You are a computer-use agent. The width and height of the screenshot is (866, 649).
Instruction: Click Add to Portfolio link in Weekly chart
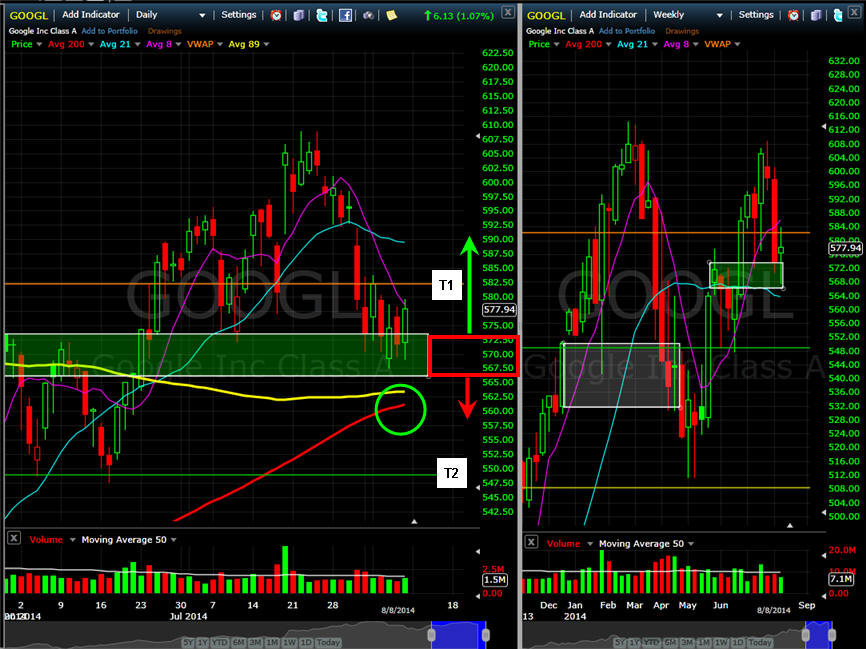point(627,31)
